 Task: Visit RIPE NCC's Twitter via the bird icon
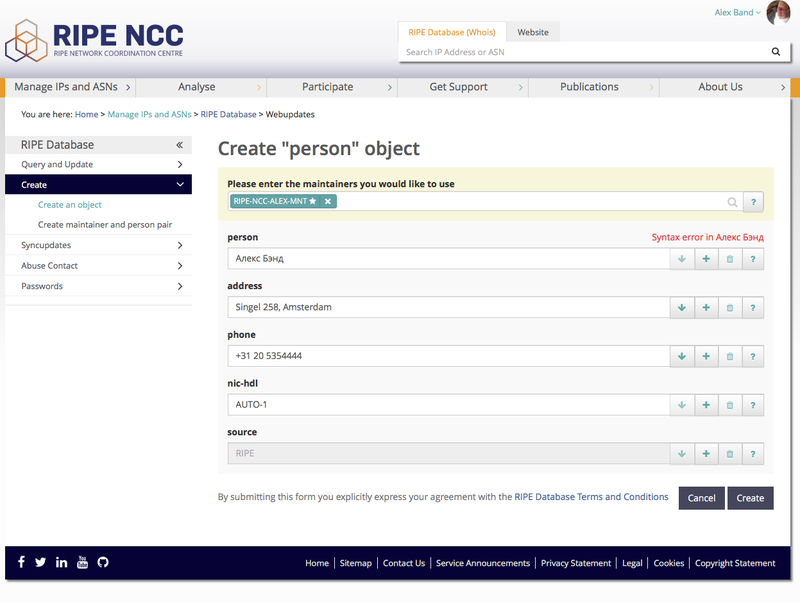click(40, 562)
